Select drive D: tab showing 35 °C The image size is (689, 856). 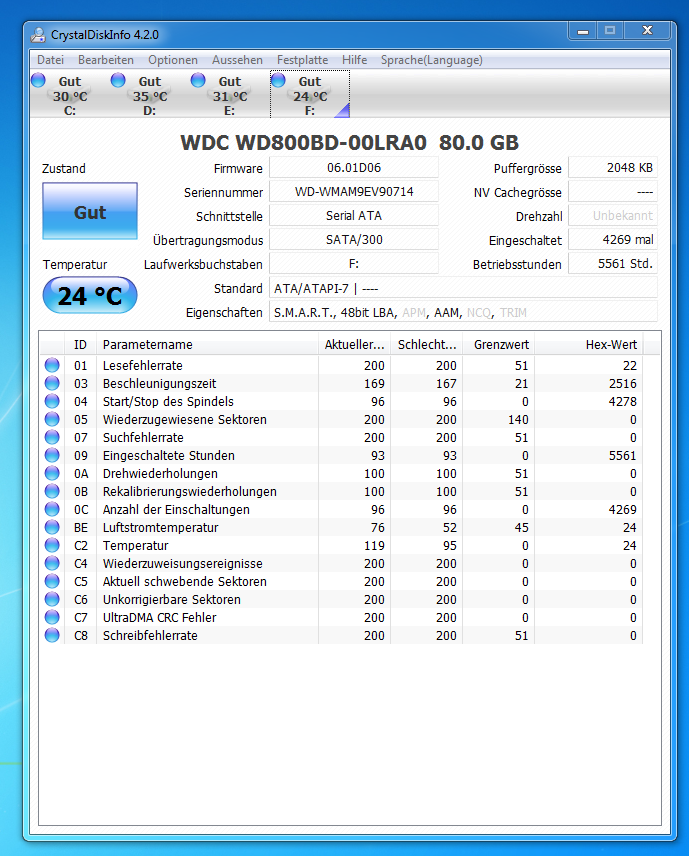pyautogui.click(x=150, y=95)
